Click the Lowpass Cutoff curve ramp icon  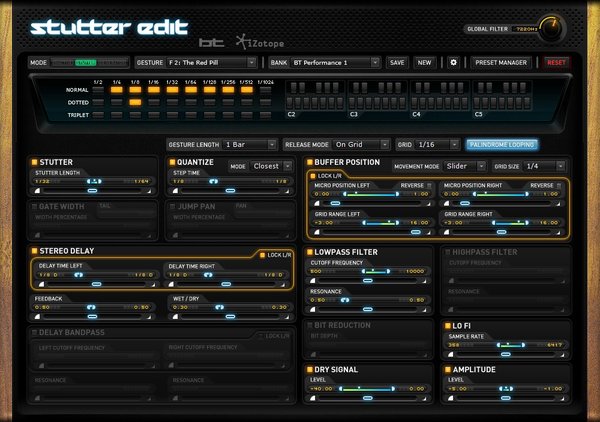click(x=313, y=281)
